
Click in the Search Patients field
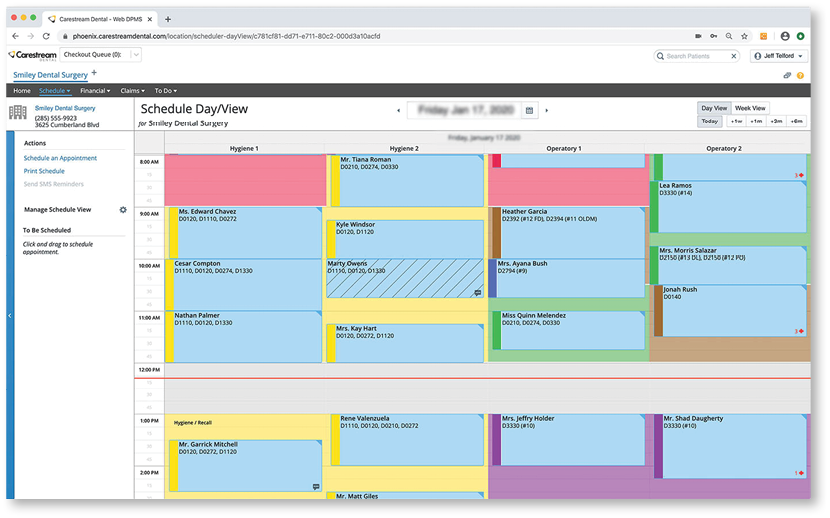(695, 56)
